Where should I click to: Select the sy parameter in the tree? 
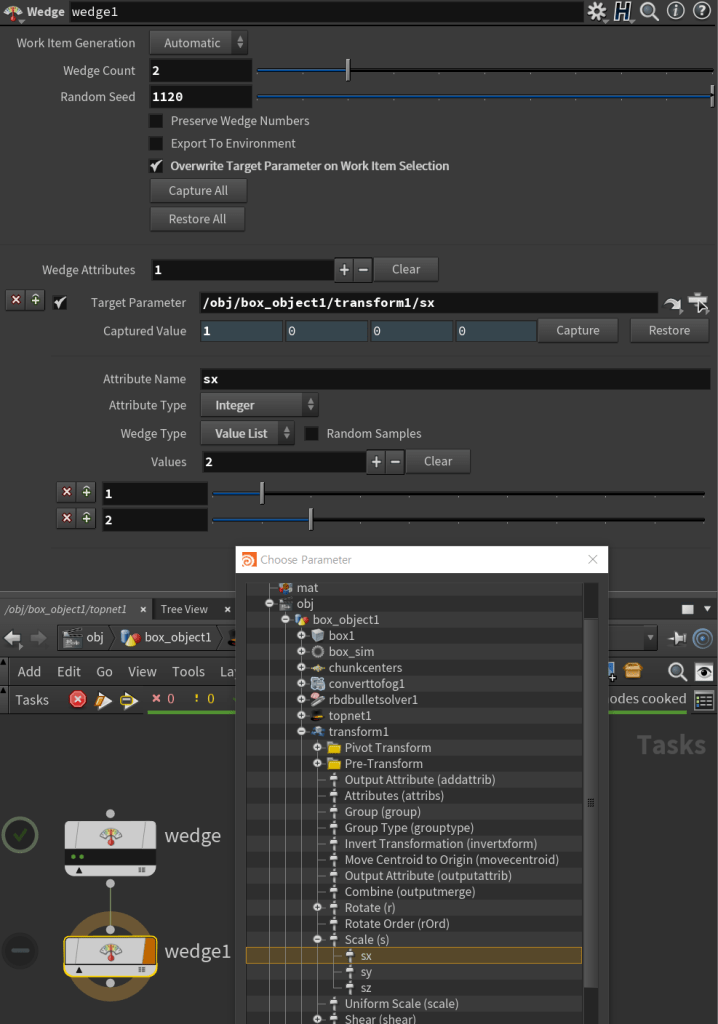pyautogui.click(x=366, y=972)
